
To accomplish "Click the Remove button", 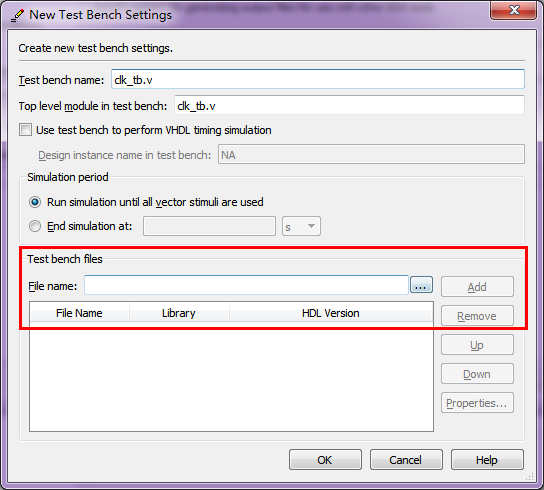I will click(x=477, y=316).
